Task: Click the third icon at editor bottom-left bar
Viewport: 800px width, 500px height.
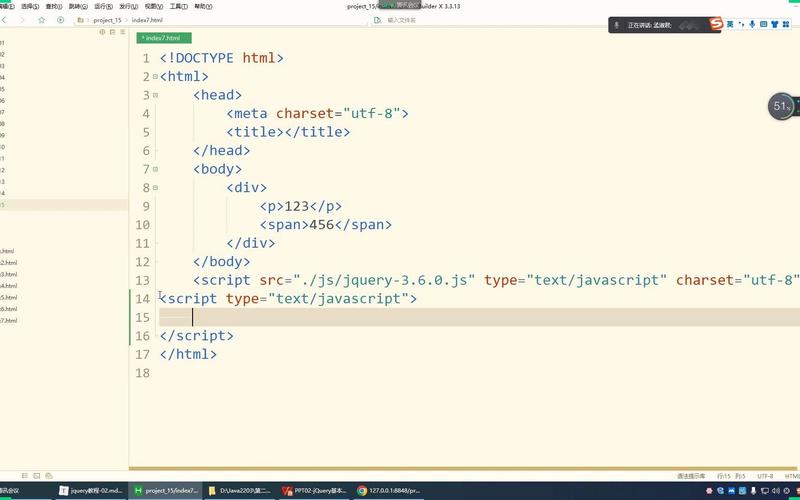Action: tap(49, 476)
